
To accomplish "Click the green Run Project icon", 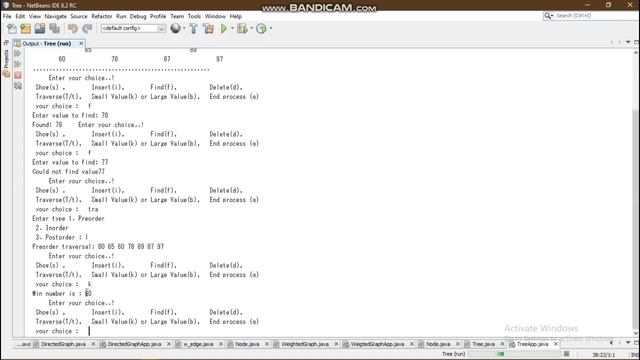I will coord(224,28).
